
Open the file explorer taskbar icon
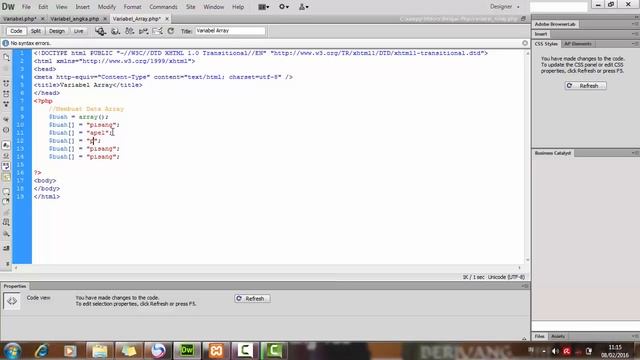pyautogui.click(x=100, y=350)
